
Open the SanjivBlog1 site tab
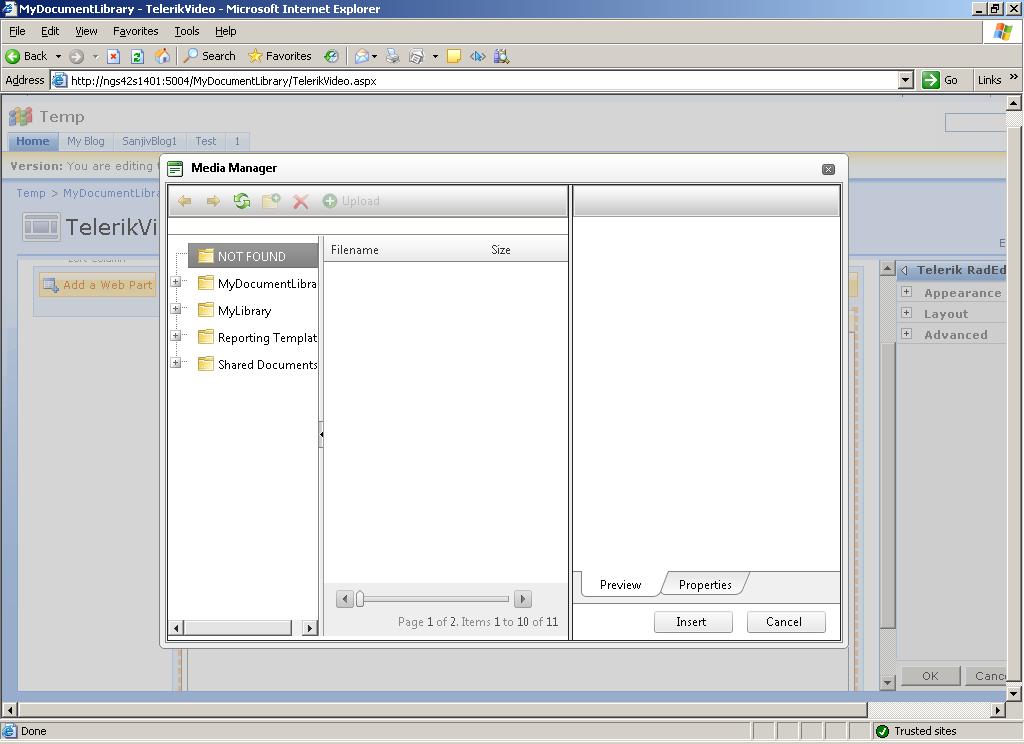click(150, 141)
